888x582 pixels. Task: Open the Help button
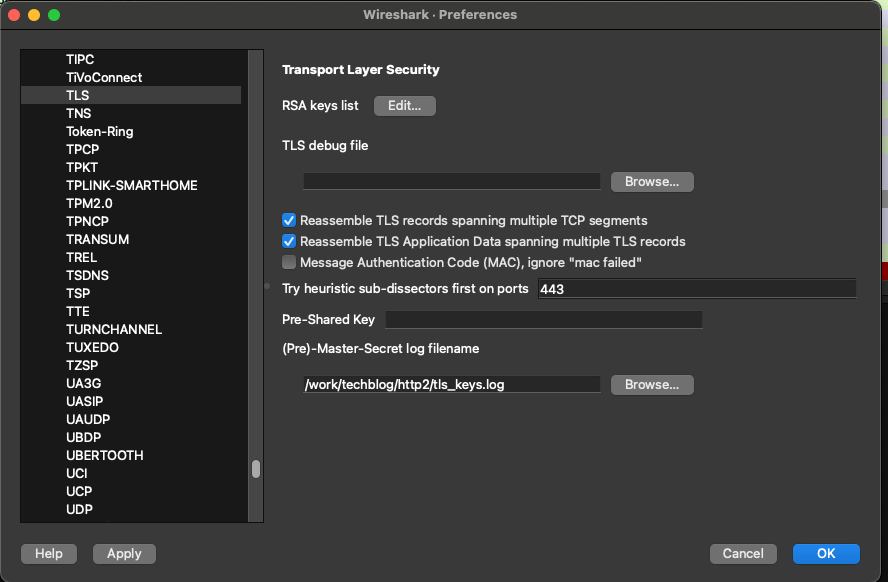tap(49, 554)
